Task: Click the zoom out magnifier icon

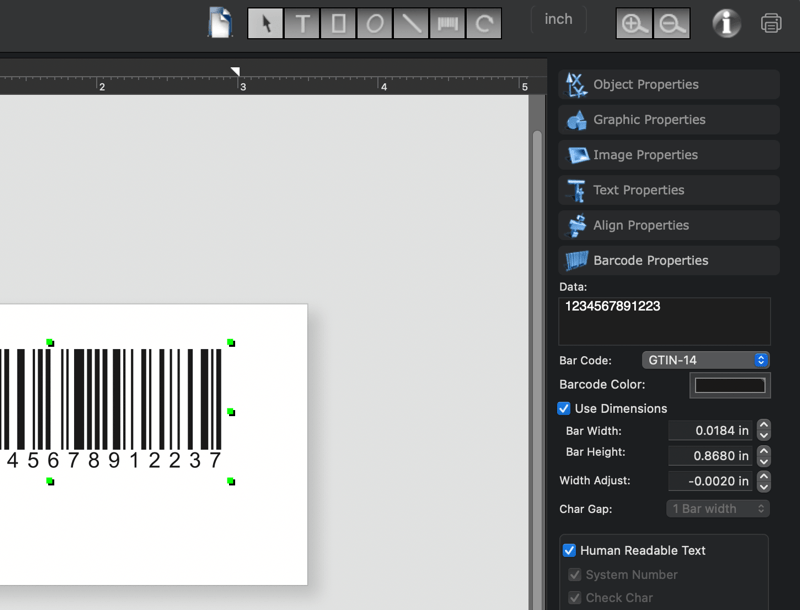Action: [x=671, y=22]
